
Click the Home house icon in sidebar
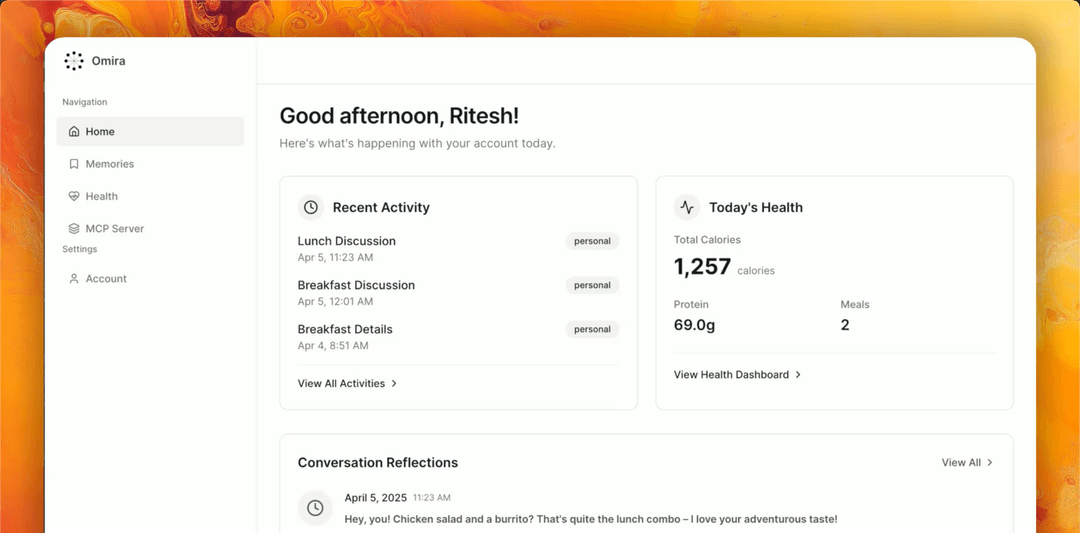74,132
